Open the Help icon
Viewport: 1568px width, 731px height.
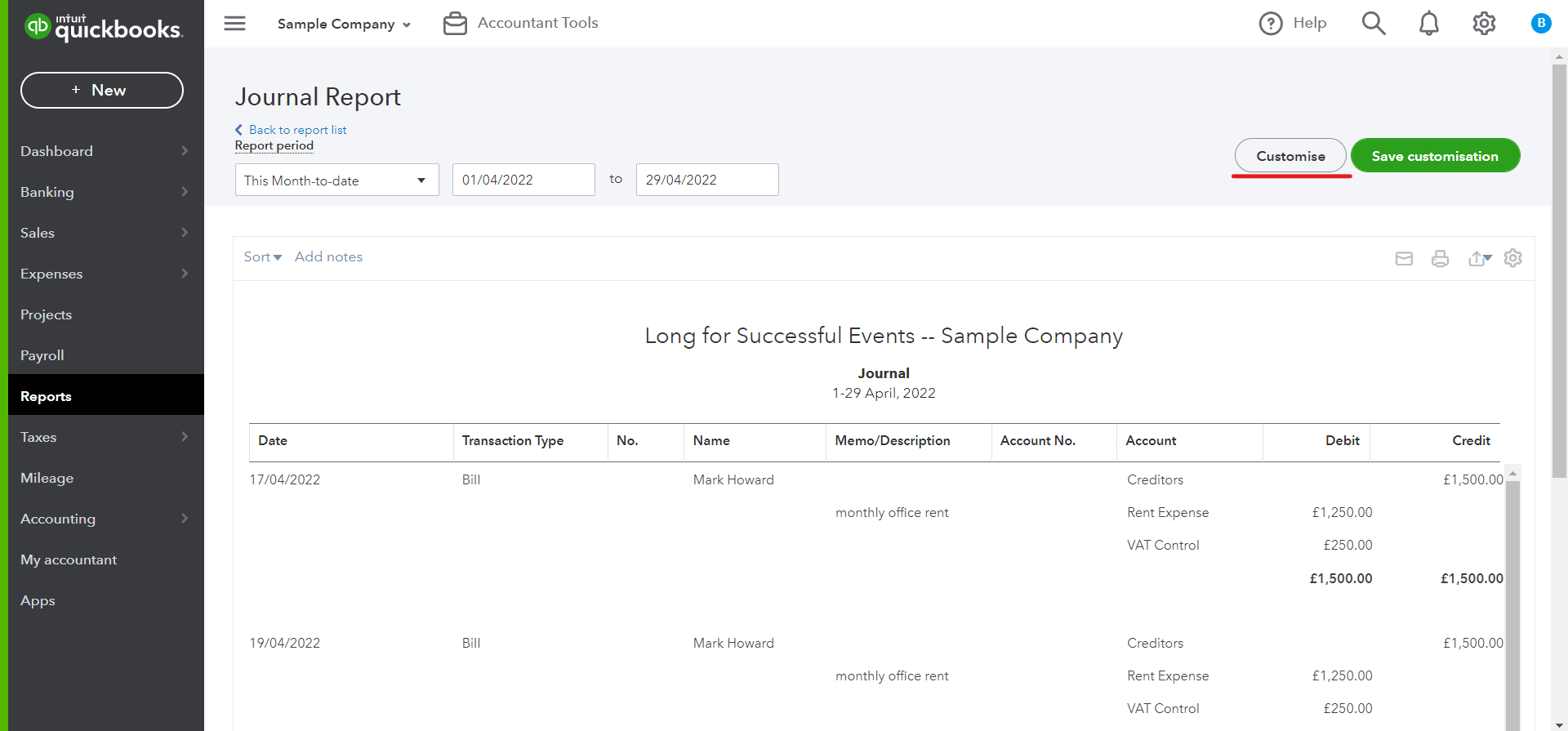[x=1271, y=24]
